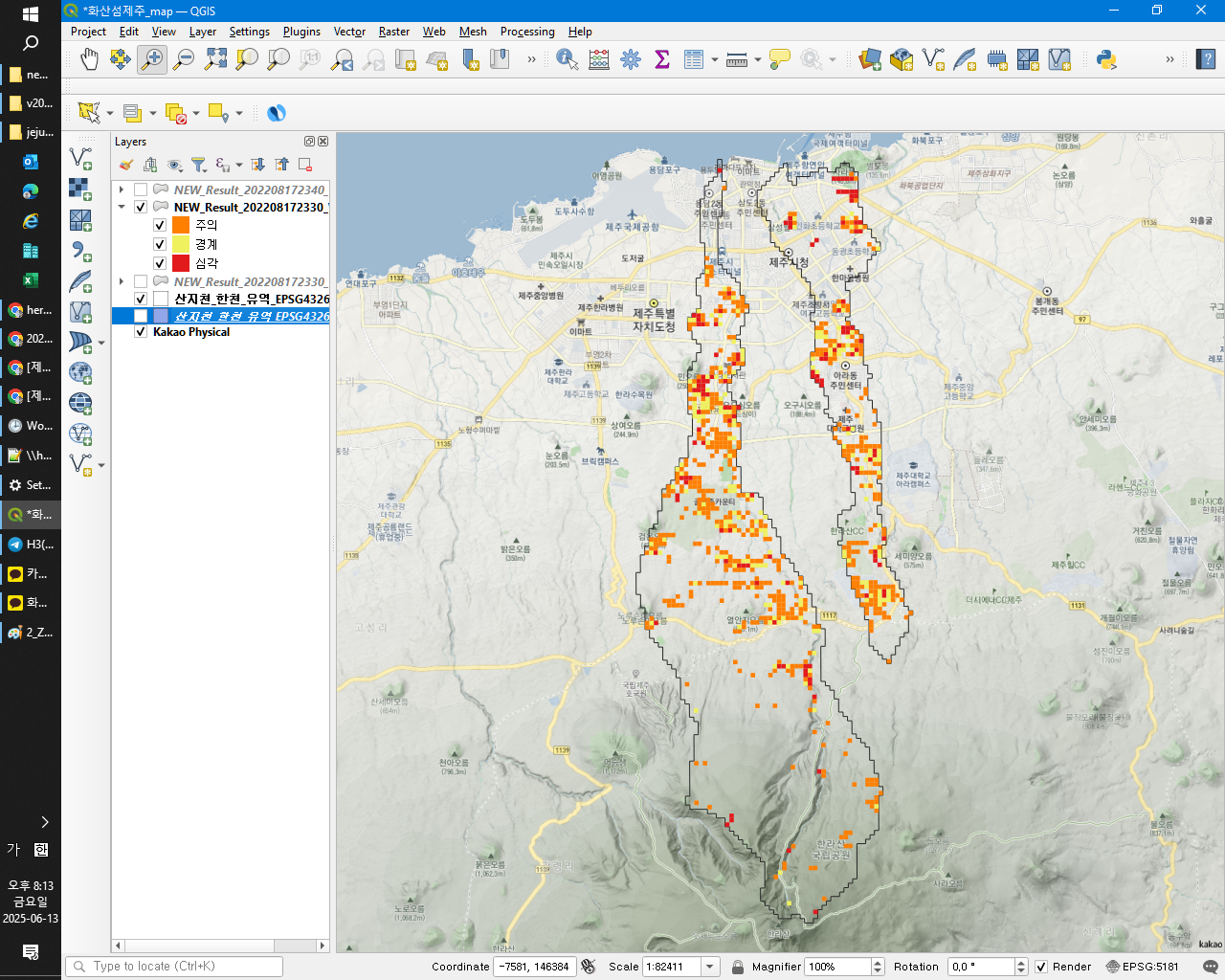Activate the Identify Features tool

coord(567,60)
